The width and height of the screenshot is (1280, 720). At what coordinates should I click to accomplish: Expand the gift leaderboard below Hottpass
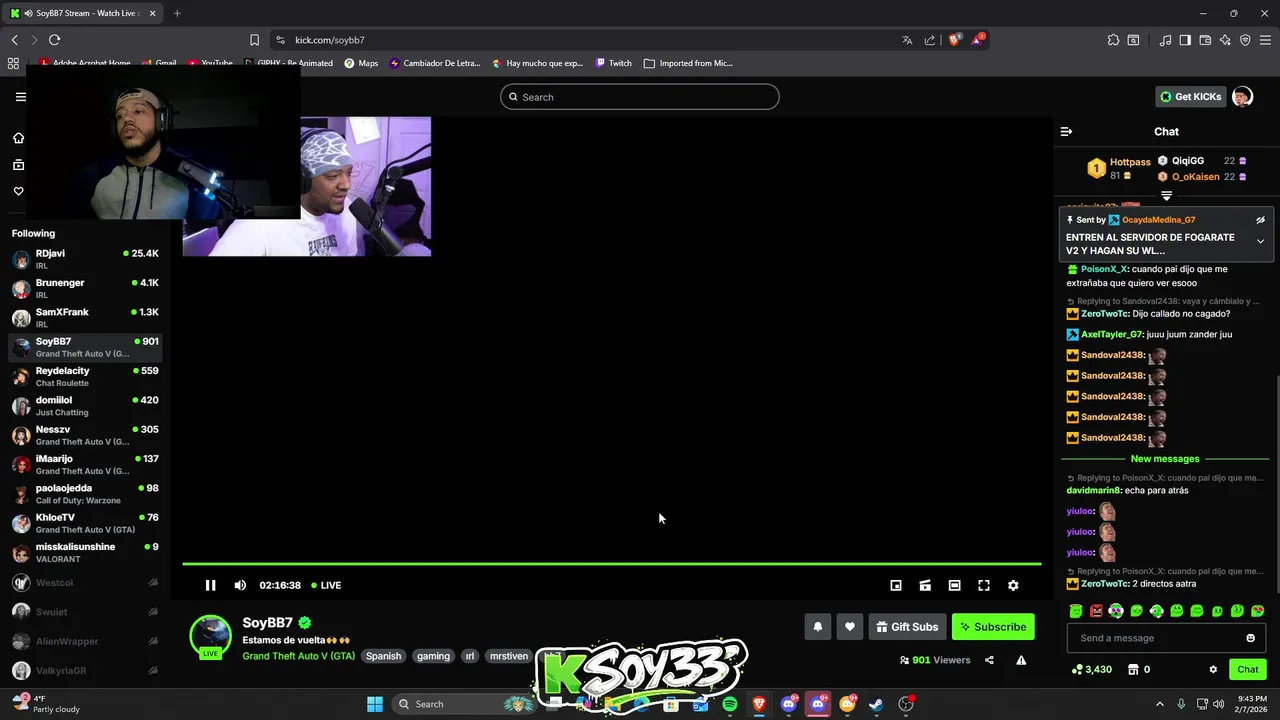tap(1166, 196)
